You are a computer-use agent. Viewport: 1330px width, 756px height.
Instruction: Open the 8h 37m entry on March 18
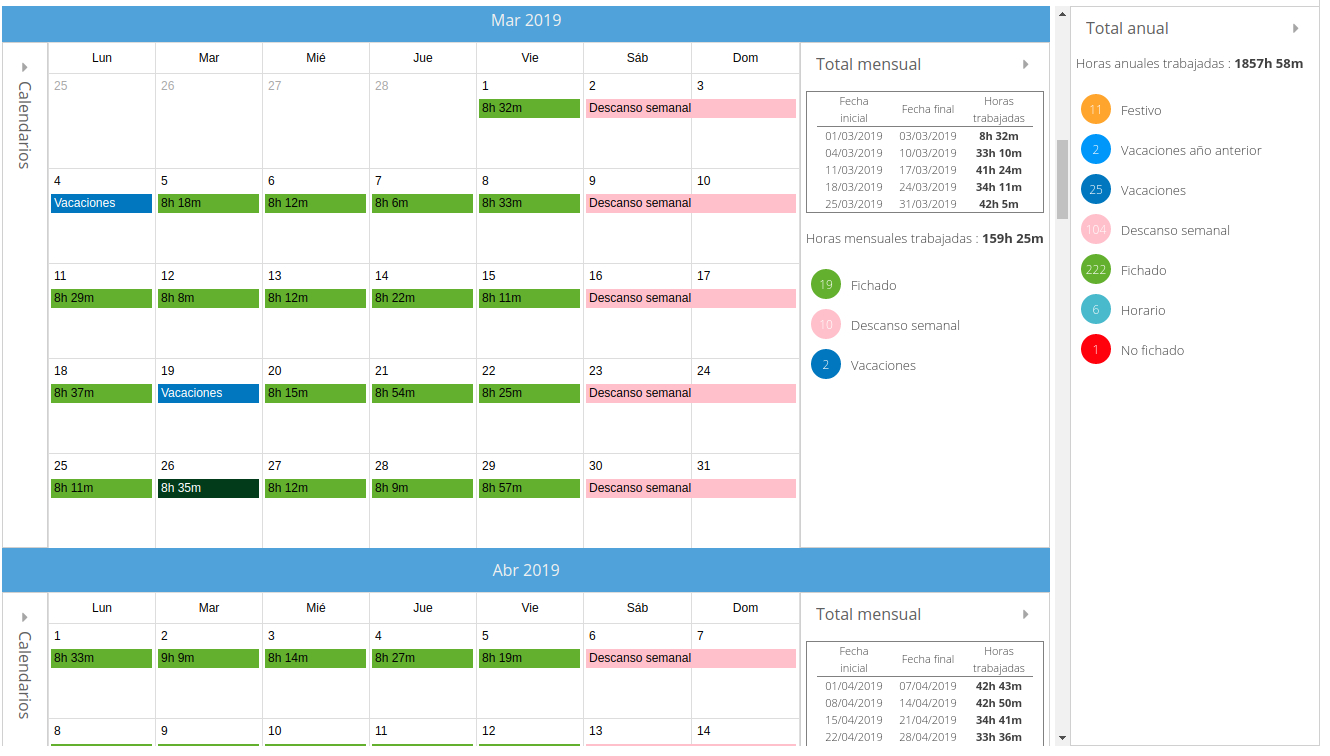[102, 393]
